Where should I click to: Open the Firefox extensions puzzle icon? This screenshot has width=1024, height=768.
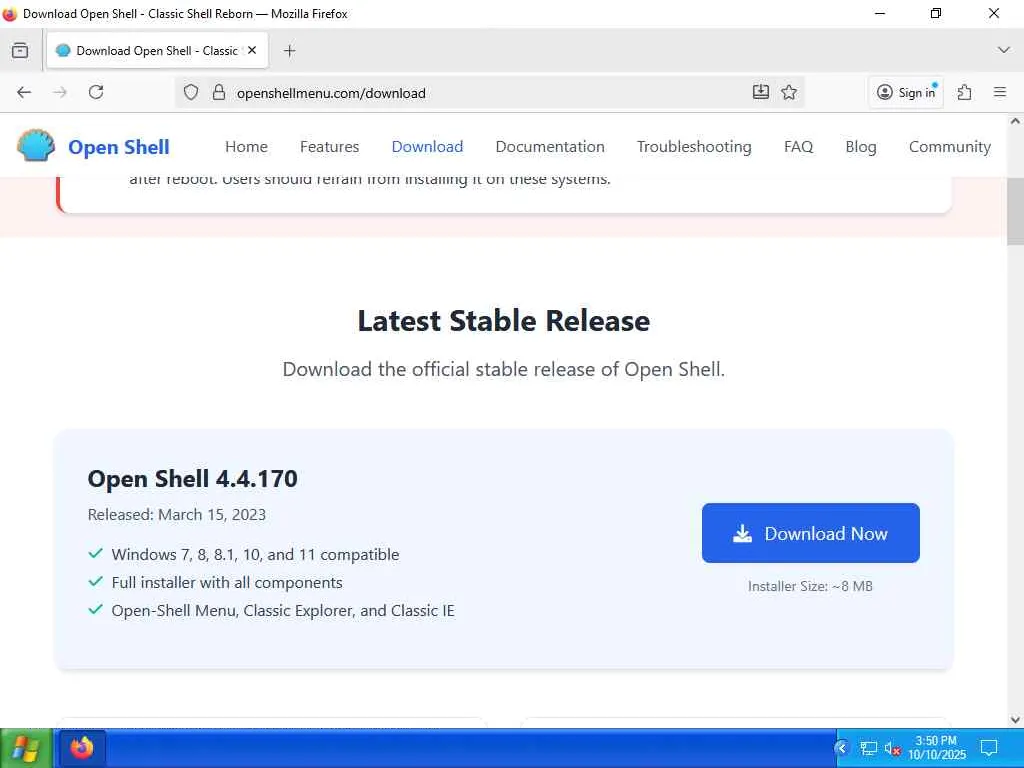click(965, 92)
